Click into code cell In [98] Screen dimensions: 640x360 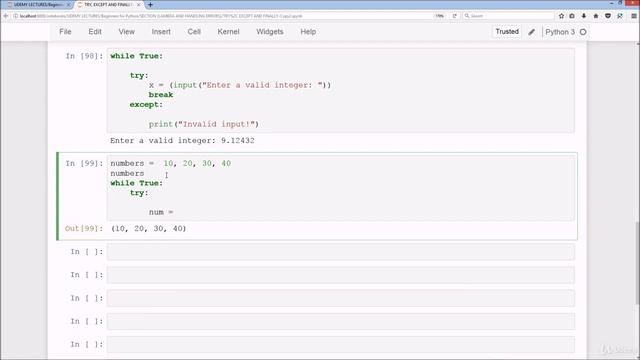click(341, 90)
